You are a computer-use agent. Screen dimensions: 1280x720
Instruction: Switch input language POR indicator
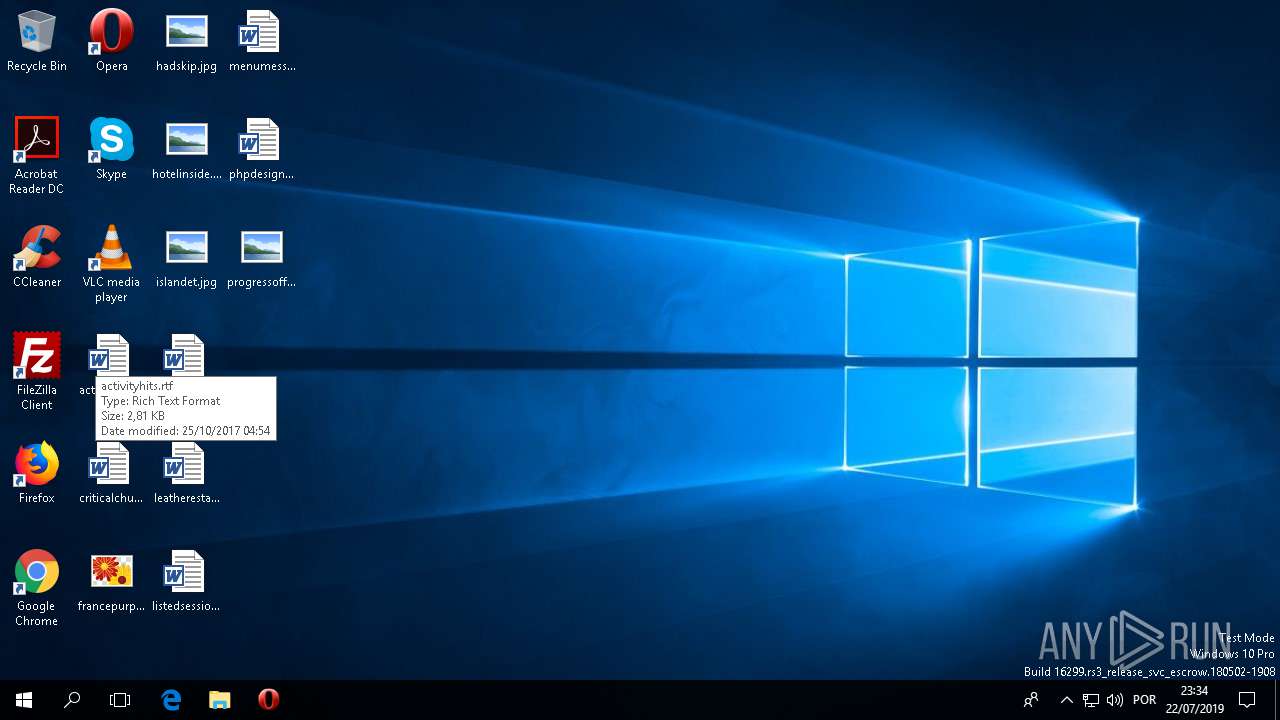point(1145,700)
